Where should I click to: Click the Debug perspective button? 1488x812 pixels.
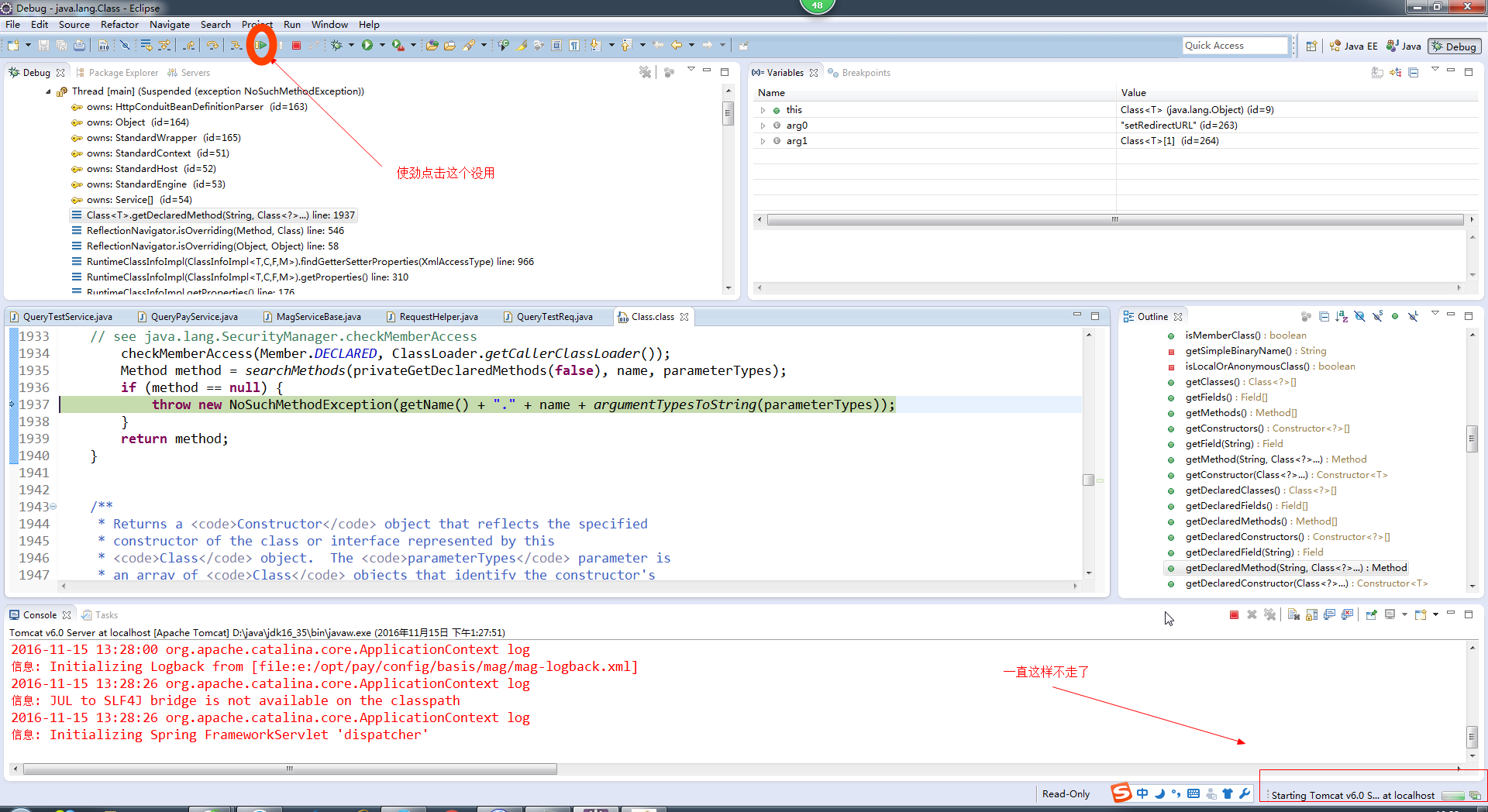click(x=1454, y=46)
